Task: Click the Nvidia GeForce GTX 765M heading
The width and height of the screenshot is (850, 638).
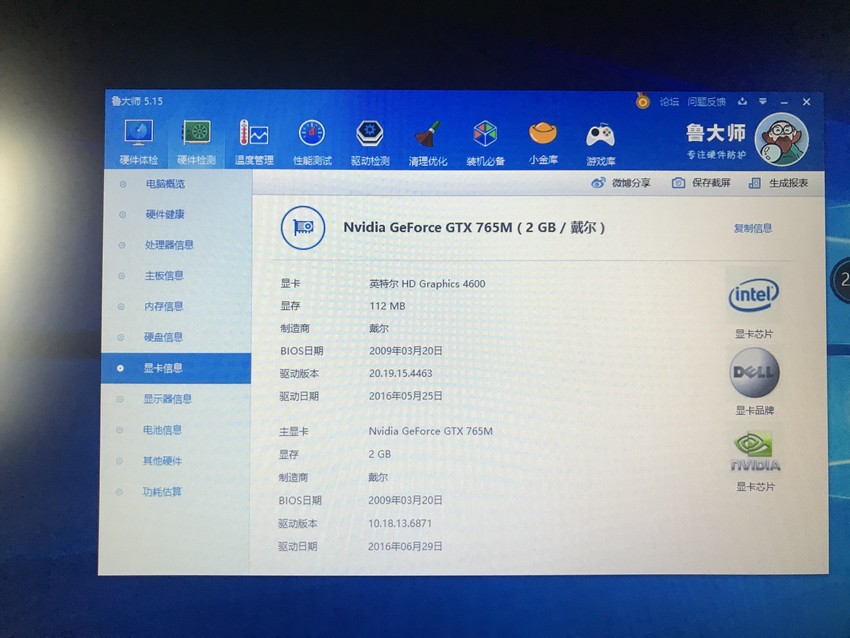Action: click(x=474, y=228)
